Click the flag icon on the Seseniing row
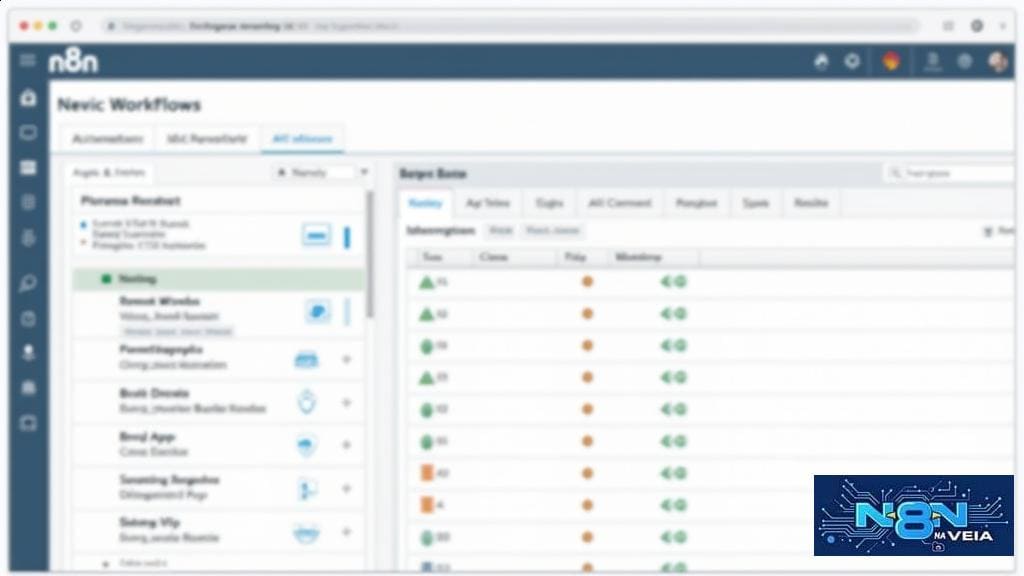1024x576 pixels. pyautogui.click(x=306, y=488)
